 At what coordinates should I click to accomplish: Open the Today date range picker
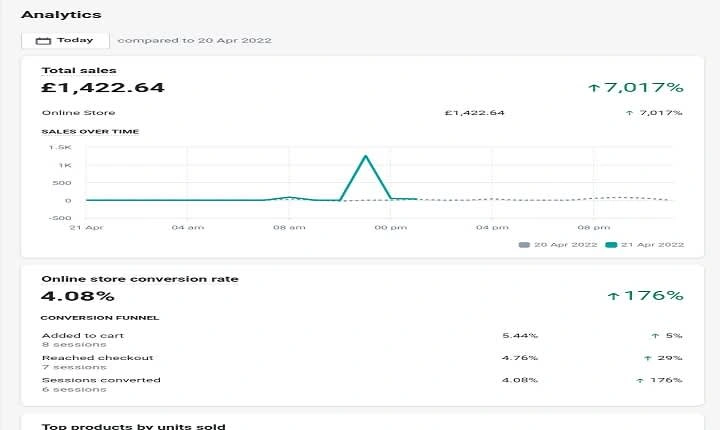coord(65,40)
